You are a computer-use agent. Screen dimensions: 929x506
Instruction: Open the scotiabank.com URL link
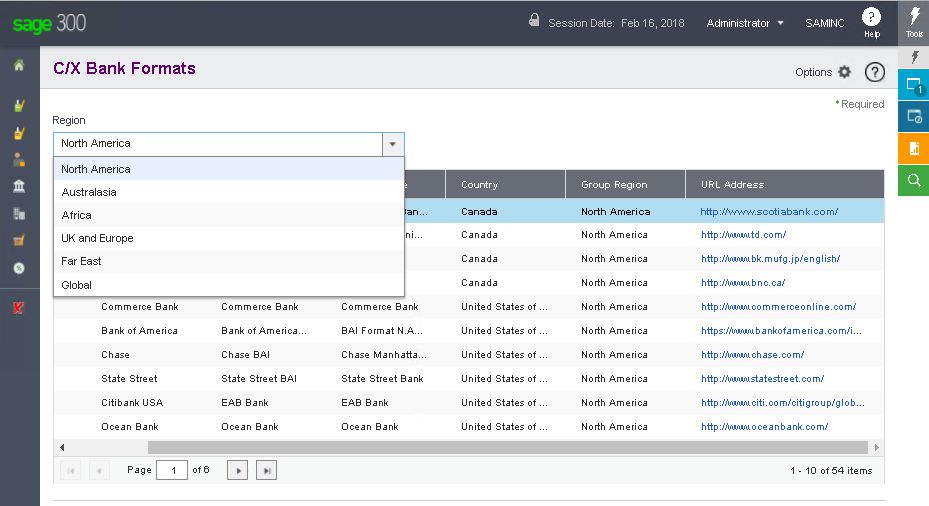[769, 211]
